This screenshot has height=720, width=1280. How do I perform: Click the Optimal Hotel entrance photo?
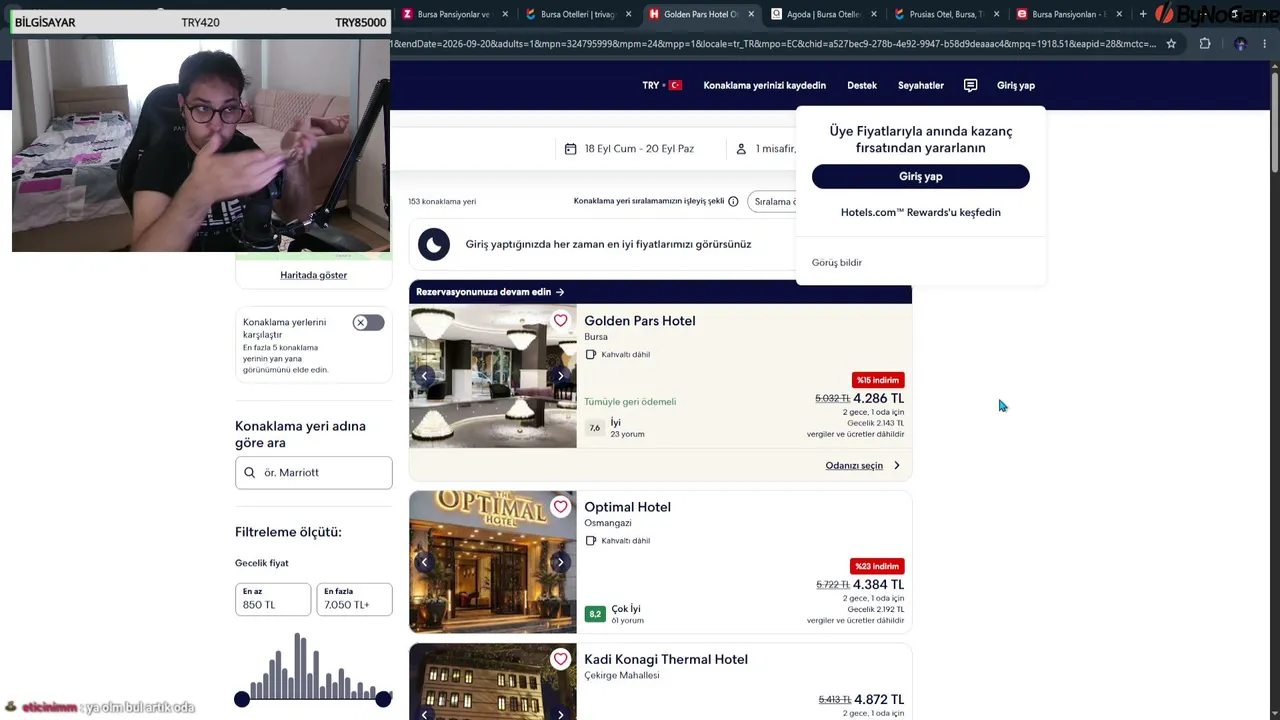click(x=493, y=562)
